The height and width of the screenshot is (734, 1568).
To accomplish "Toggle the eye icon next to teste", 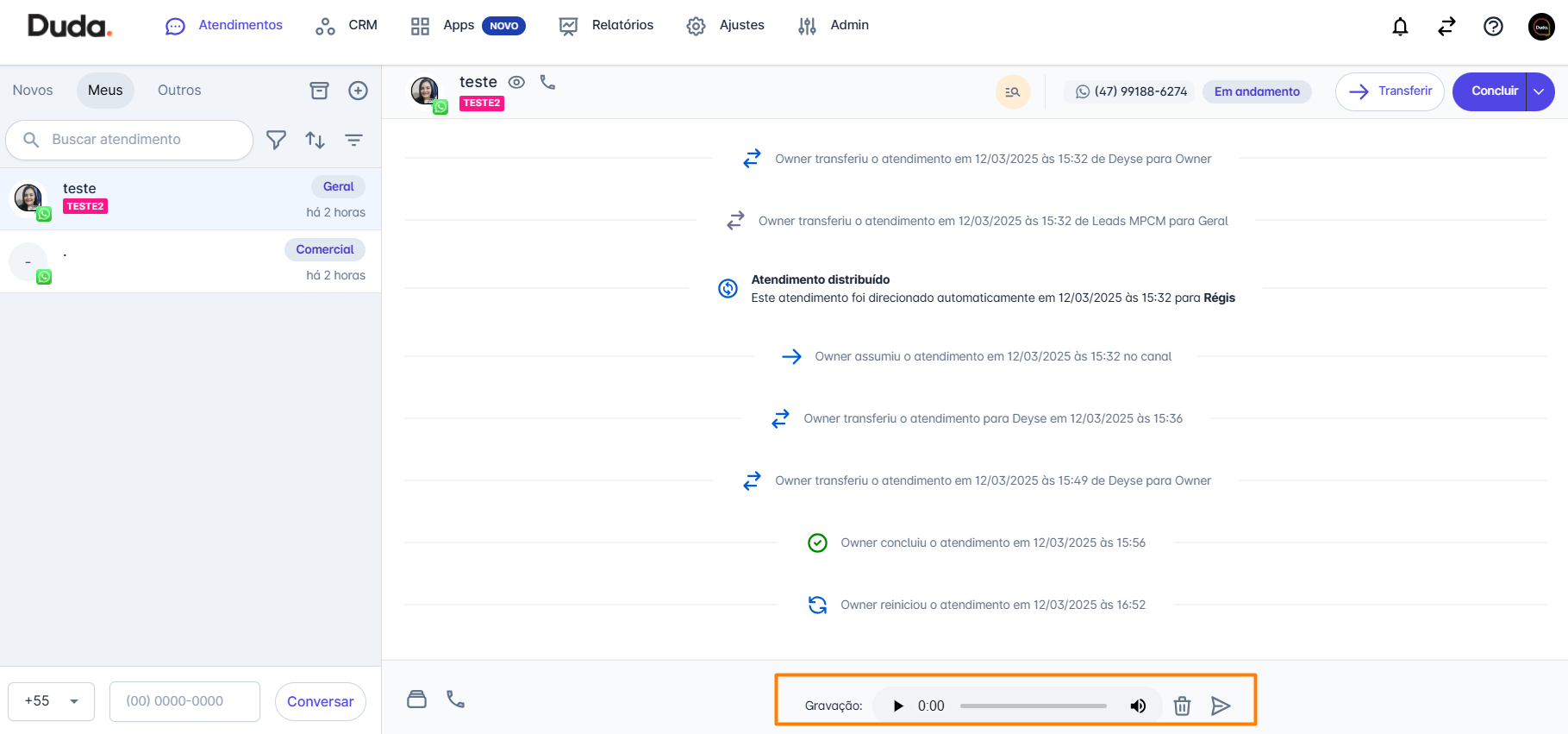I will tap(516, 82).
